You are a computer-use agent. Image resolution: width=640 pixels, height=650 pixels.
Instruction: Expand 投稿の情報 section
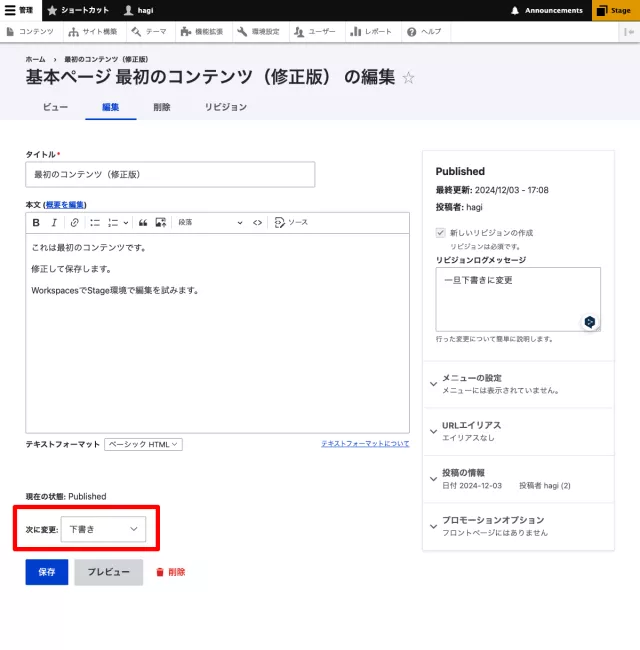tap(519, 479)
